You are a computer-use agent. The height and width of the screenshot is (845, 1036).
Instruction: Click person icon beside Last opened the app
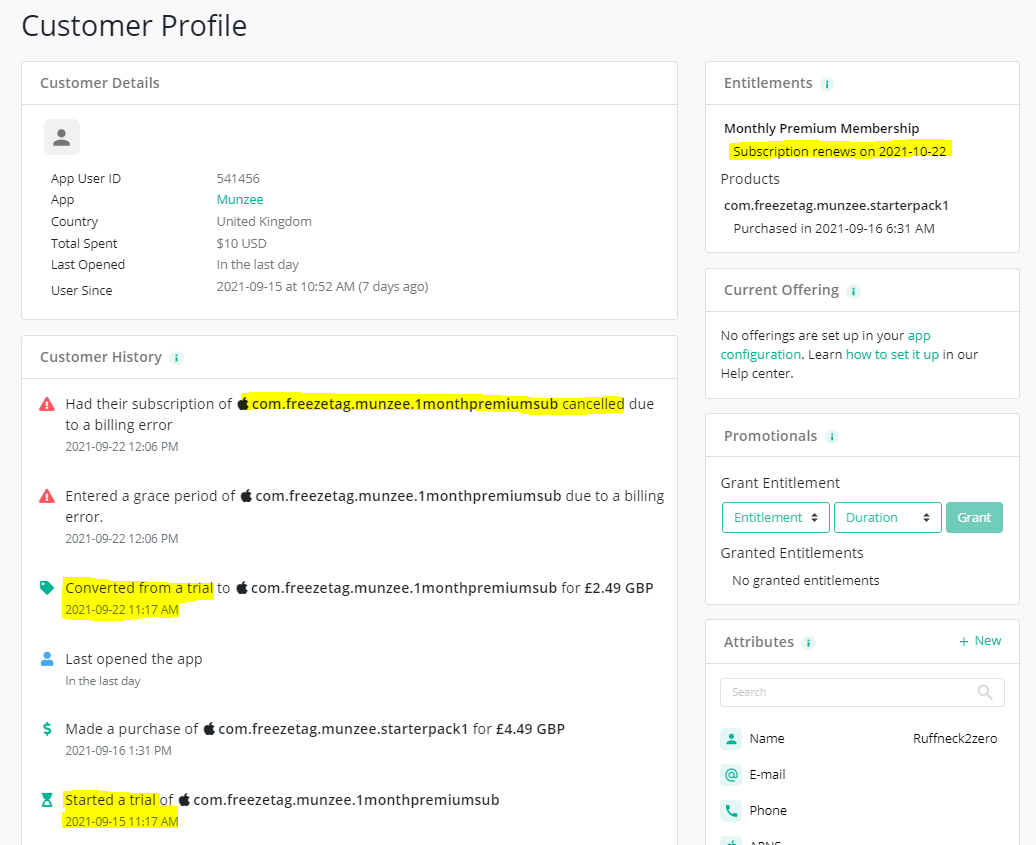pyautogui.click(x=47, y=659)
